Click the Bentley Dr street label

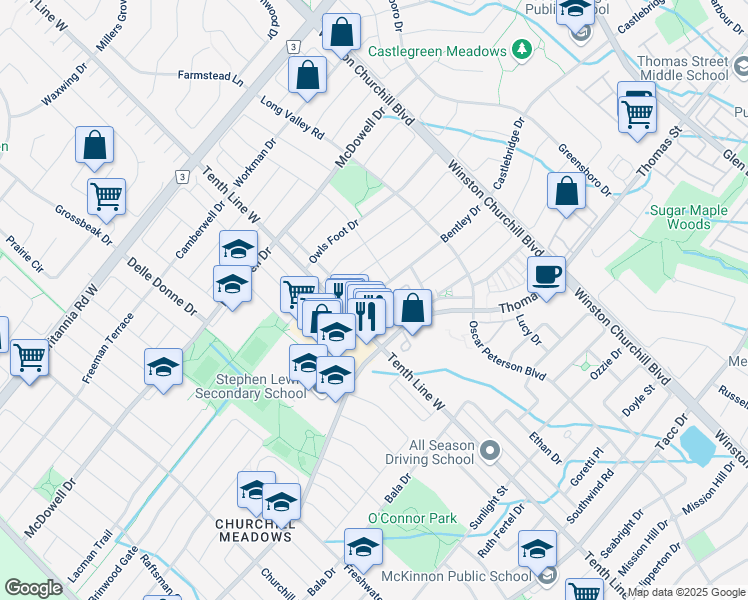[x=461, y=224]
